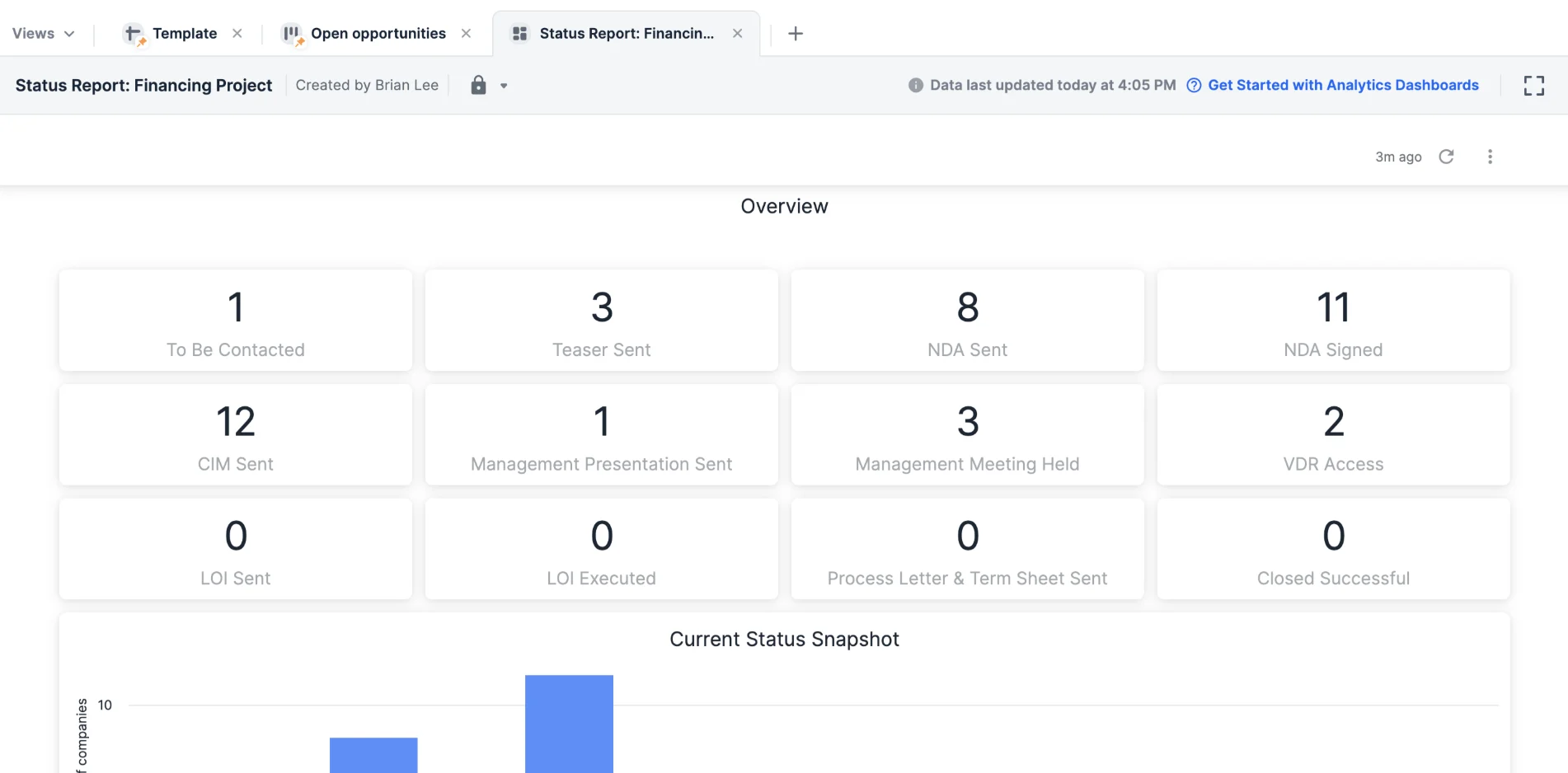
Task: Switch to the Template tab
Action: click(x=185, y=34)
